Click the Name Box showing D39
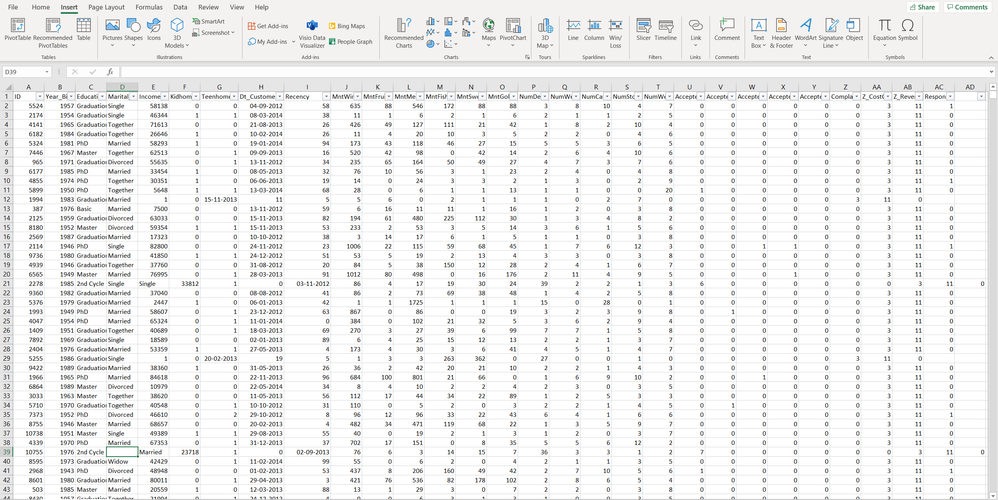The image size is (998, 500). (27, 72)
